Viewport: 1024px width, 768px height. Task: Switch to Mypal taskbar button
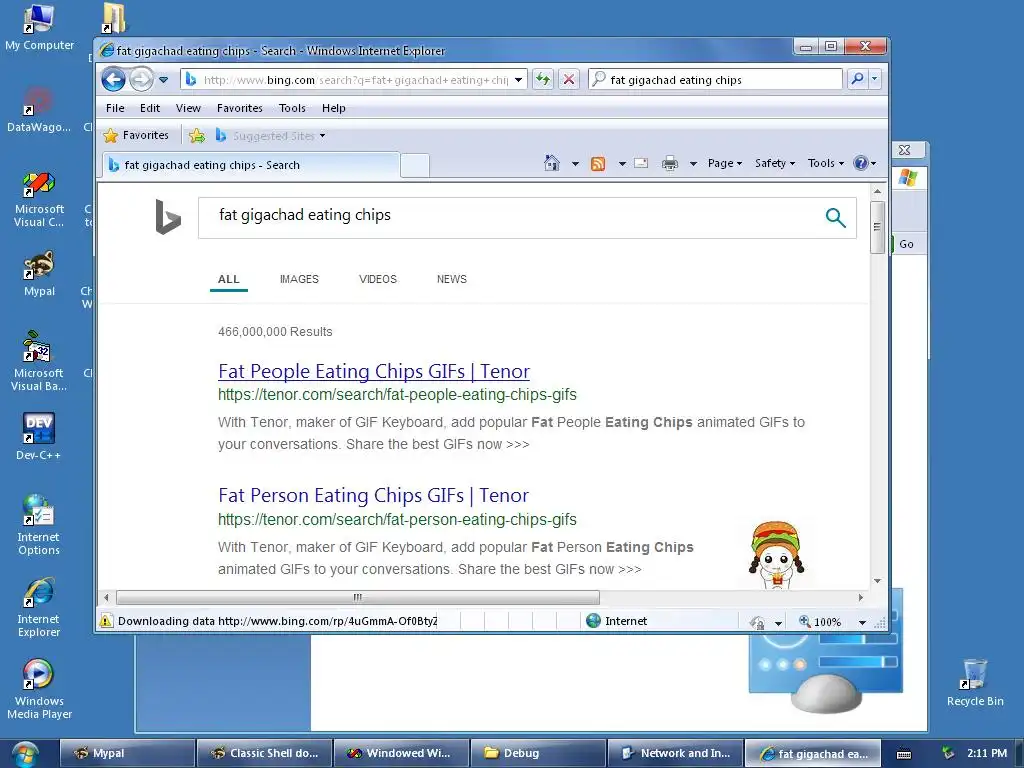(x=127, y=753)
